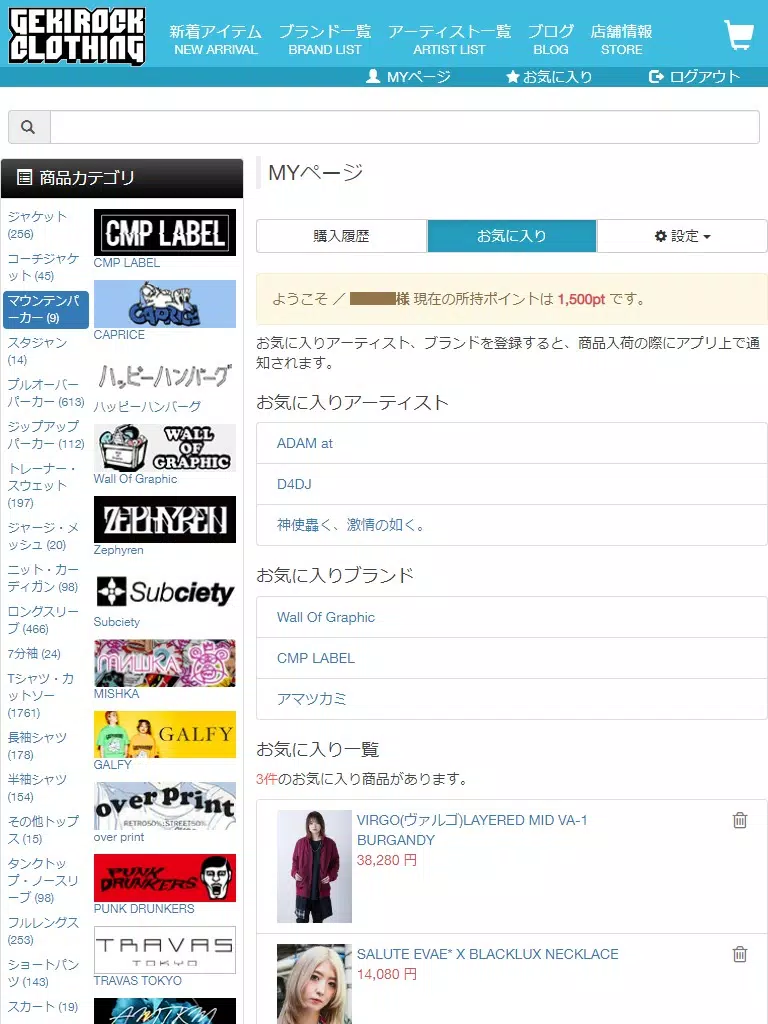768x1024 pixels.
Task: Select その他トップス (15) category
Action: [x=43, y=829]
